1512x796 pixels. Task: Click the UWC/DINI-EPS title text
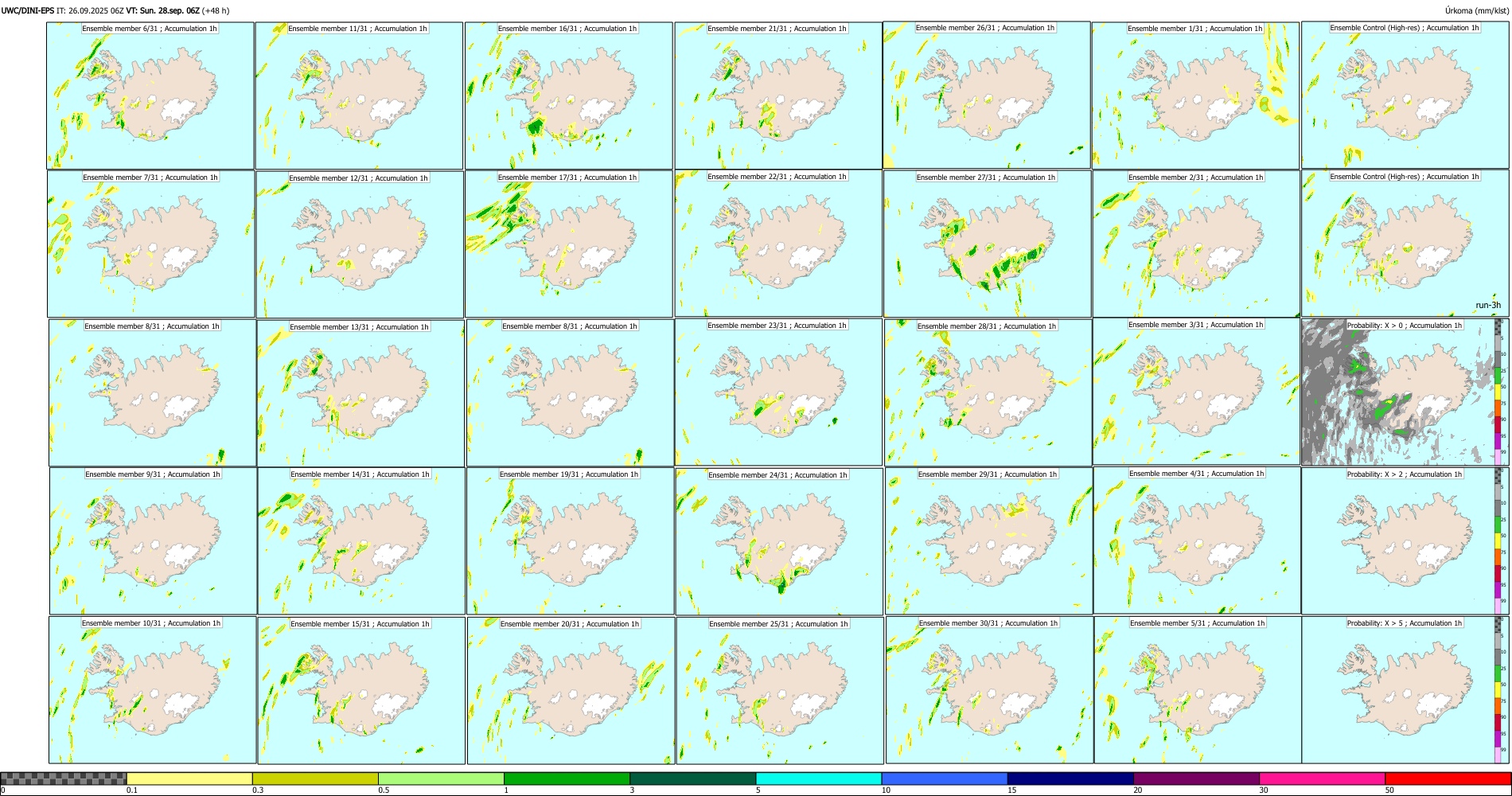(x=28, y=10)
